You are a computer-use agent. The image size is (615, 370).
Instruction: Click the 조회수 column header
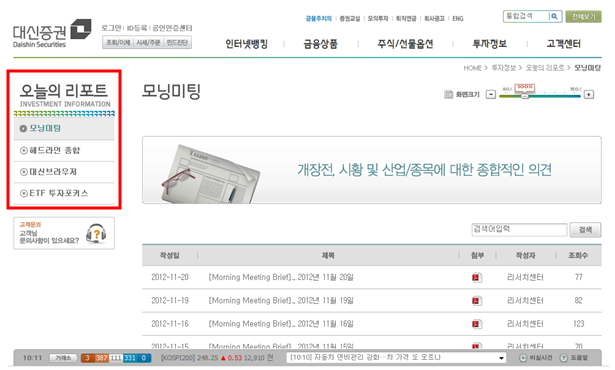(x=578, y=255)
